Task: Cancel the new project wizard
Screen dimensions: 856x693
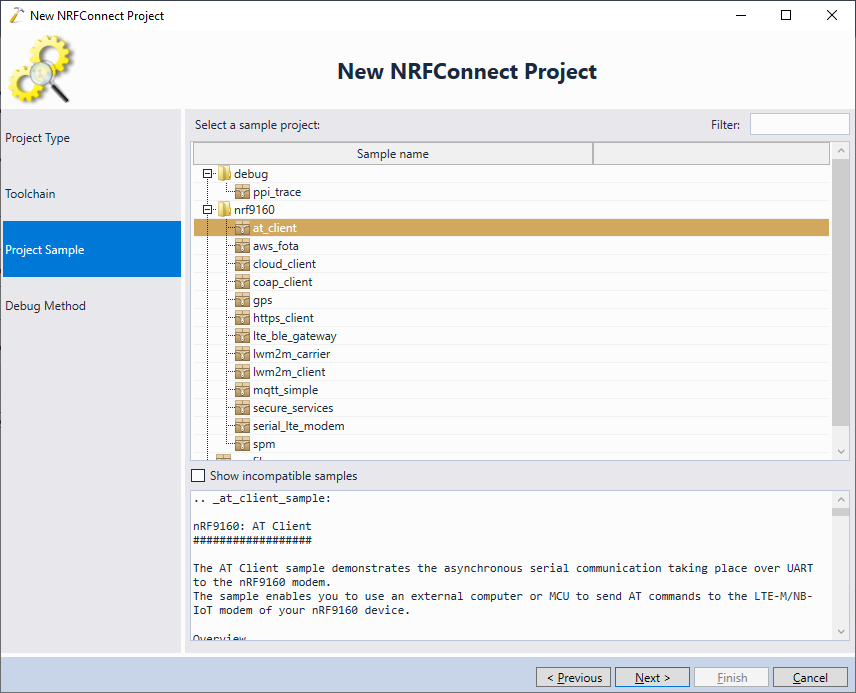Action: pos(810,677)
